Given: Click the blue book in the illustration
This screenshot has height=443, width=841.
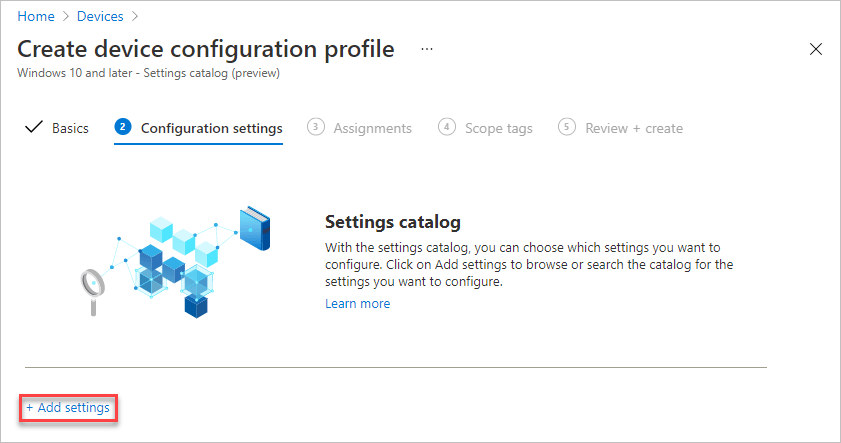Looking at the screenshot, I should click(x=254, y=227).
